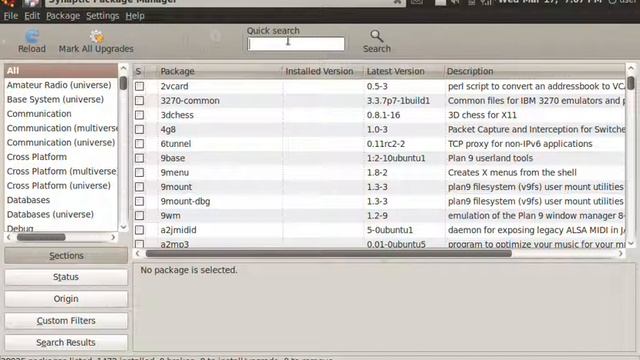
Task: Click the 'Creates X menus from the shell' description
Action: point(512,172)
